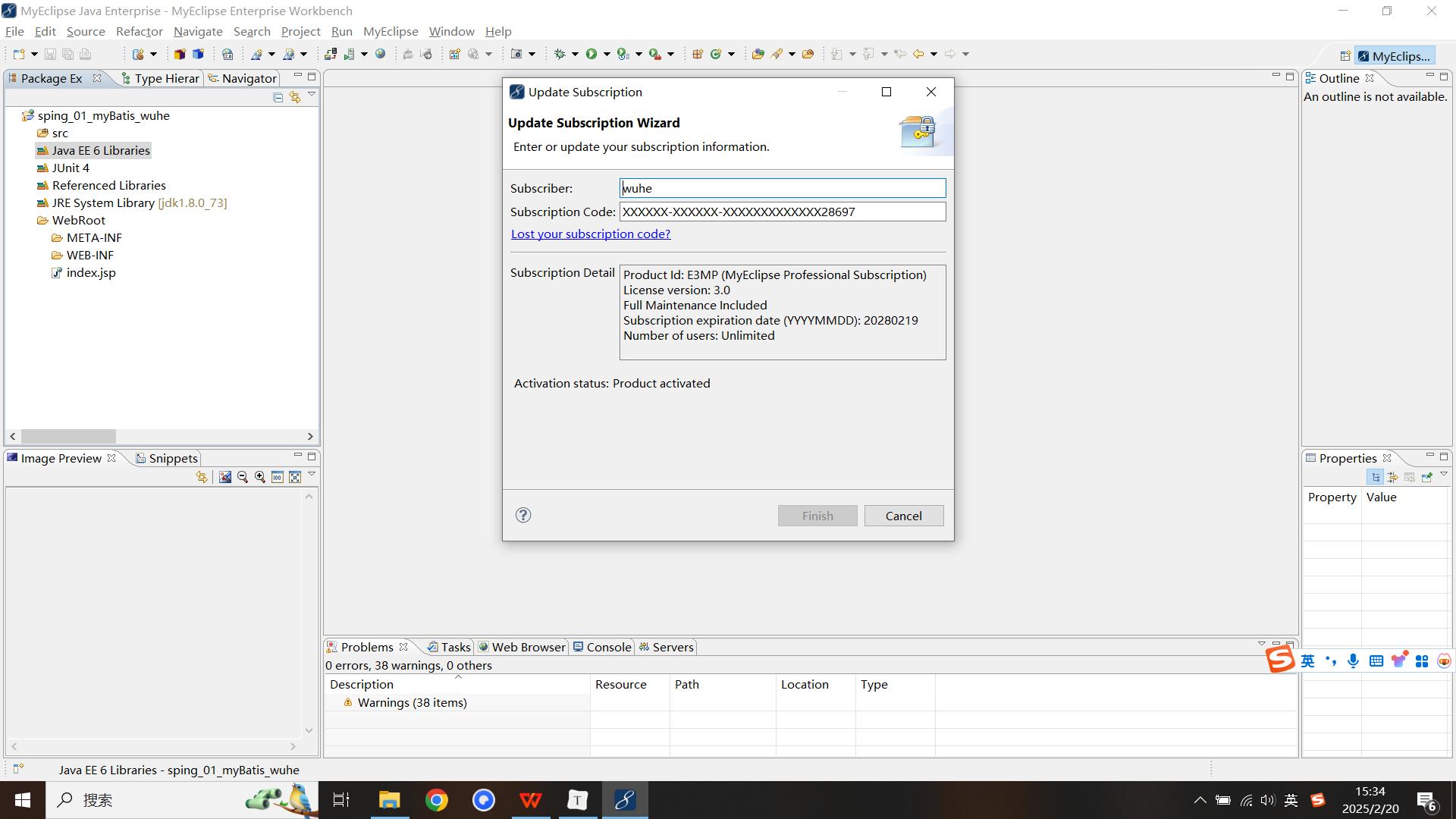Click the help question mark in wizard
The height and width of the screenshot is (819, 1456).
point(523,516)
